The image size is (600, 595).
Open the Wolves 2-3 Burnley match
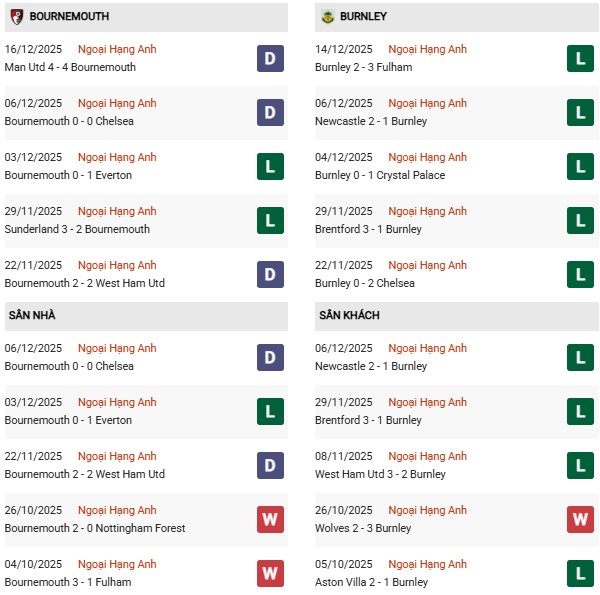pos(365,528)
